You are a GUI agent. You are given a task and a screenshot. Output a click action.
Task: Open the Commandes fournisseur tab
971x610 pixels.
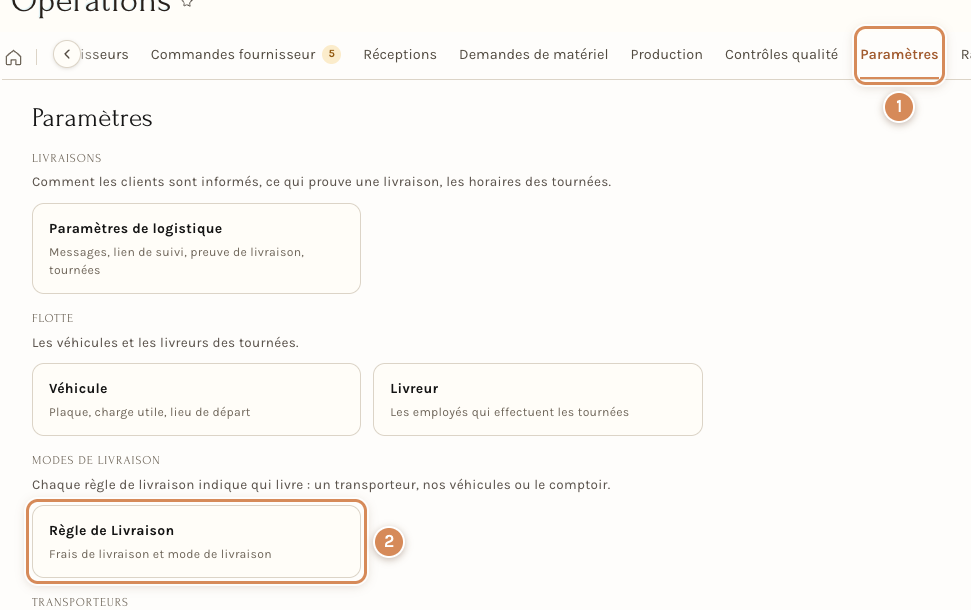[x=233, y=54]
